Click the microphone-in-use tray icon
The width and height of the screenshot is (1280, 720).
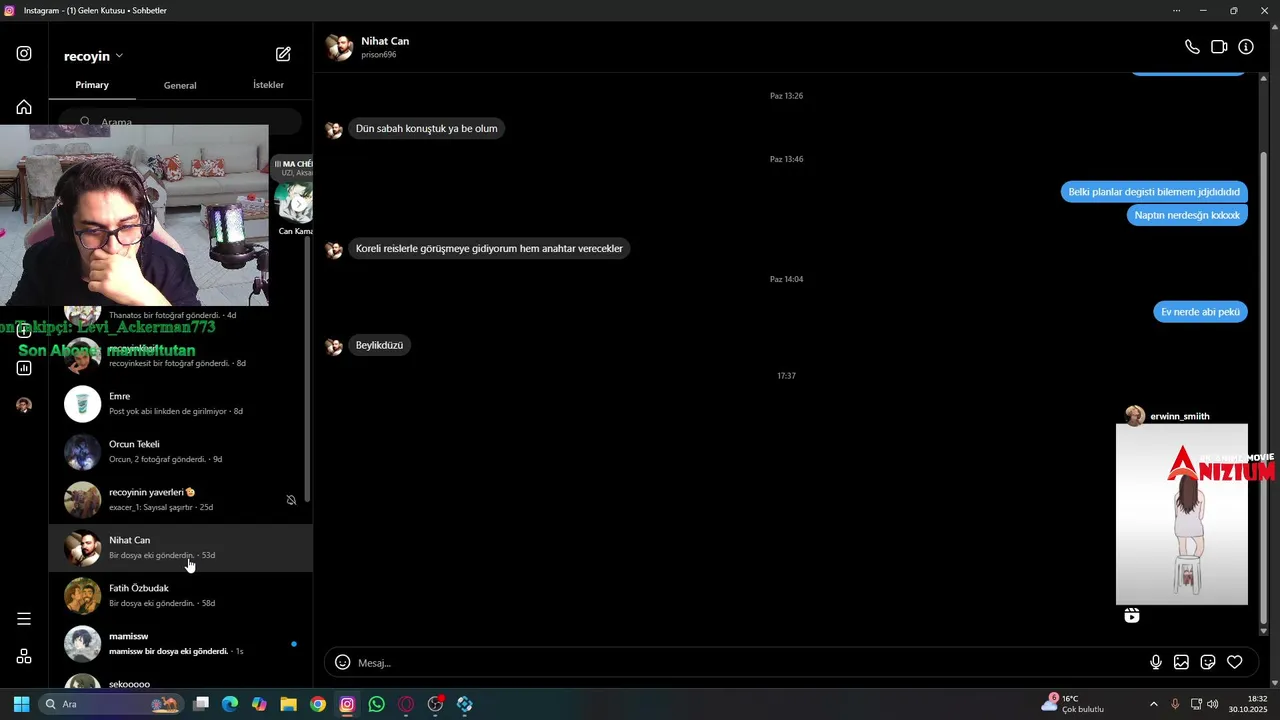(1175, 704)
